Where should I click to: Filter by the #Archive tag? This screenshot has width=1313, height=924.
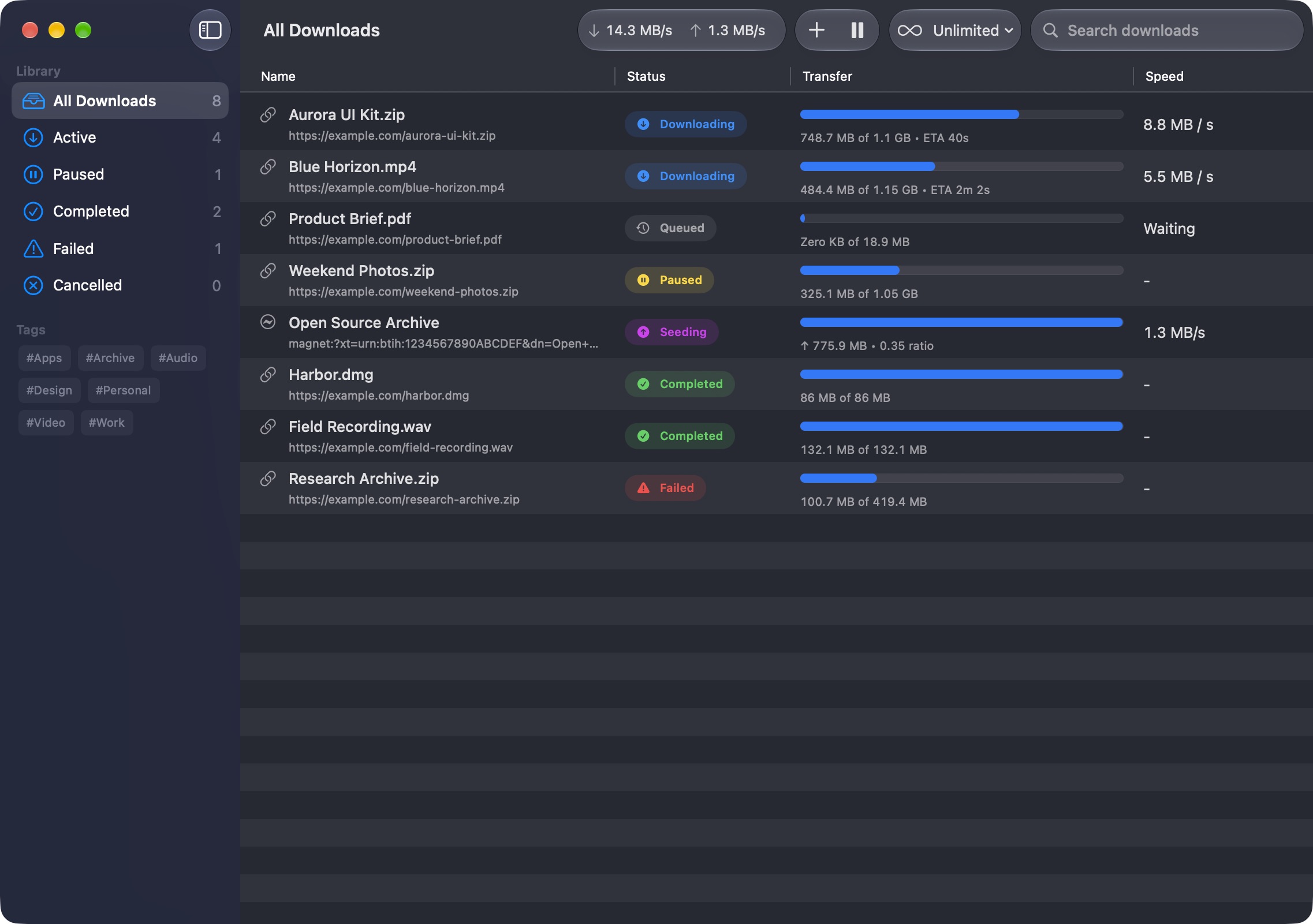click(x=110, y=358)
